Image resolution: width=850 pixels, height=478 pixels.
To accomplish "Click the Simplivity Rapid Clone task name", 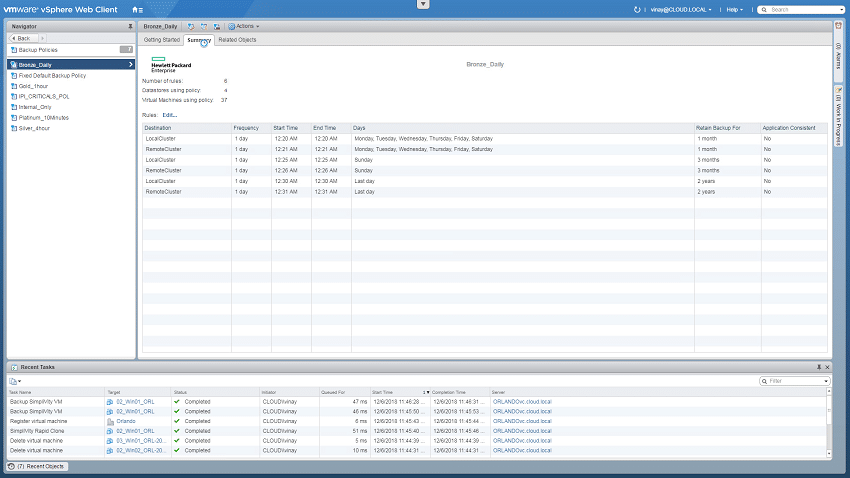I will [37, 431].
